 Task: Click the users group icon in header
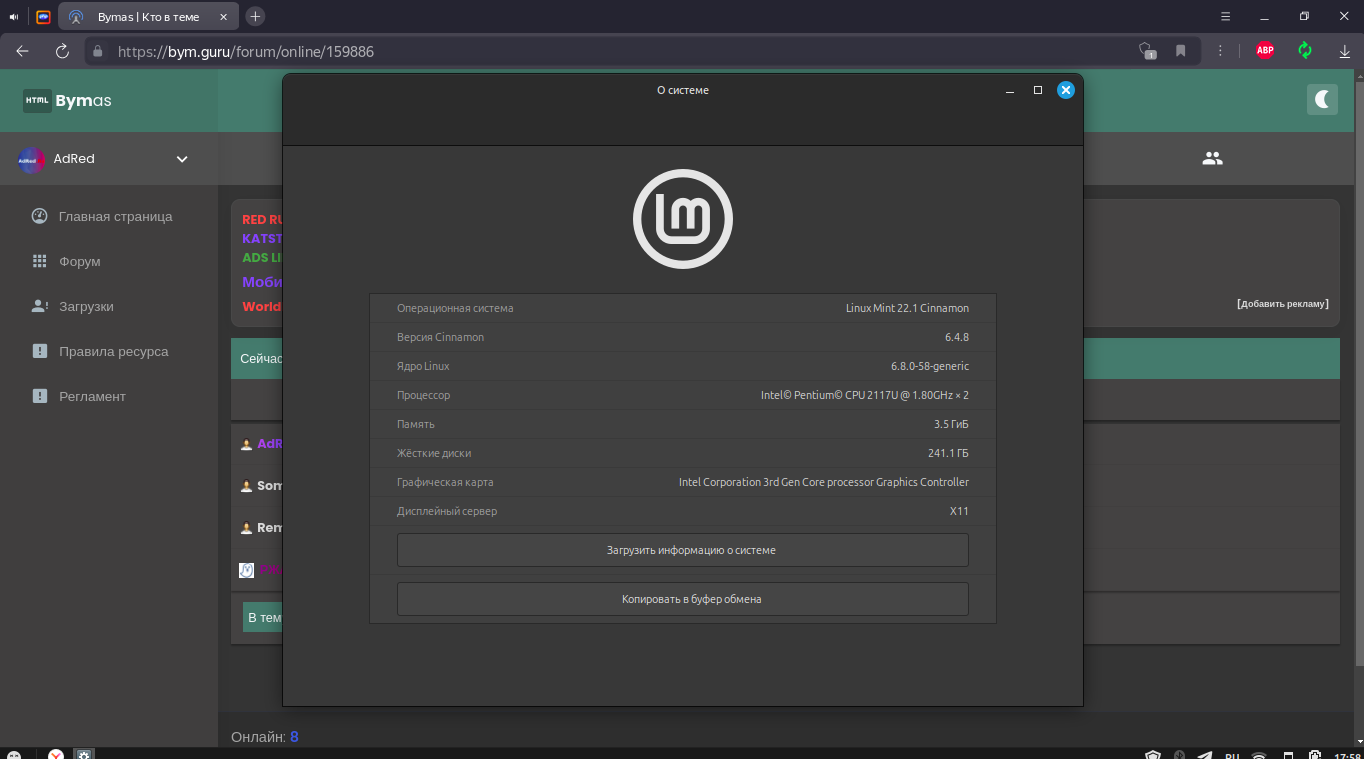pos(1212,158)
